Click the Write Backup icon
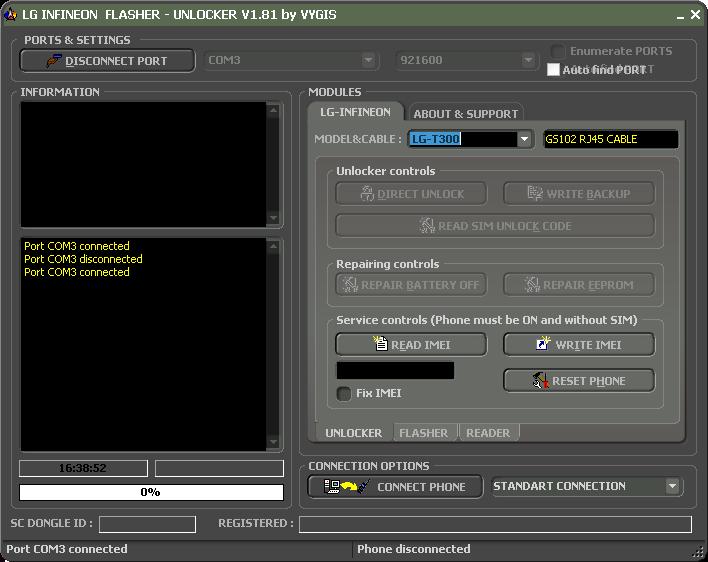Image resolution: width=708 pixels, height=562 pixels. (x=535, y=193)
